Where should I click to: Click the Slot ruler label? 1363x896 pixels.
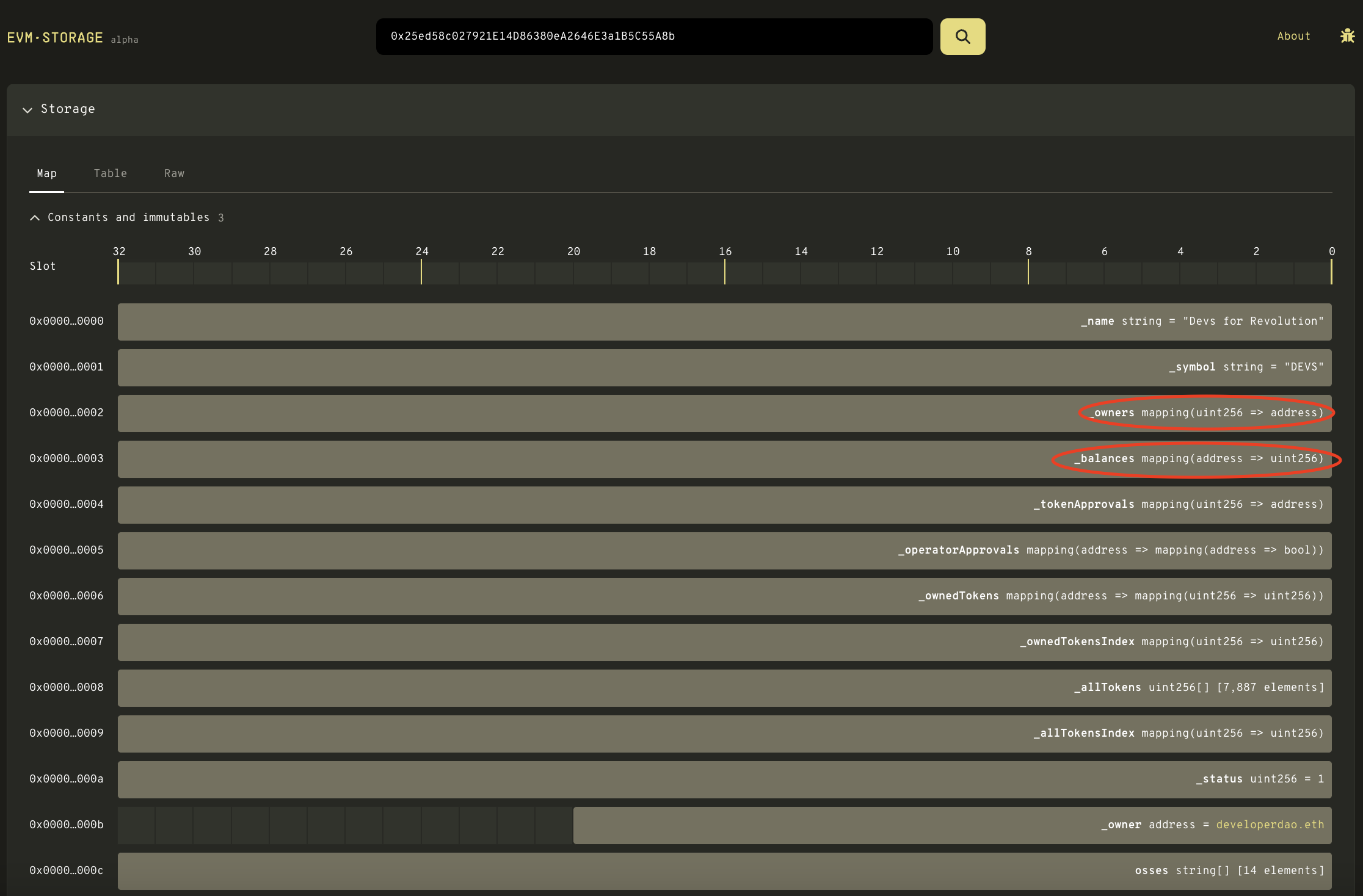pos(43,266)
